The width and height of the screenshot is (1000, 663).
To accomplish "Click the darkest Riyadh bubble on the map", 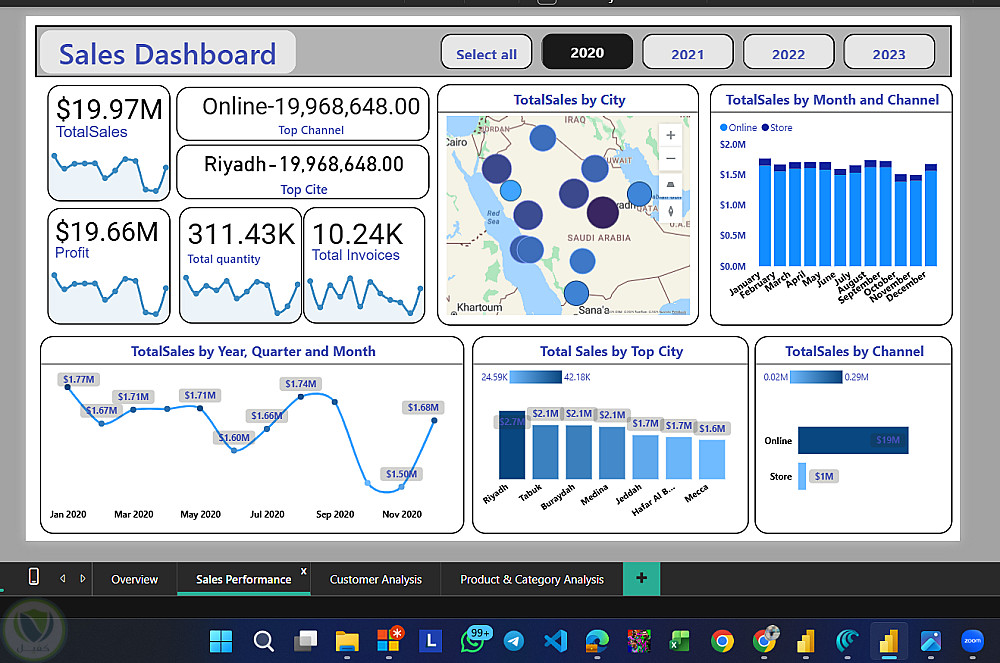I will 603,212.
